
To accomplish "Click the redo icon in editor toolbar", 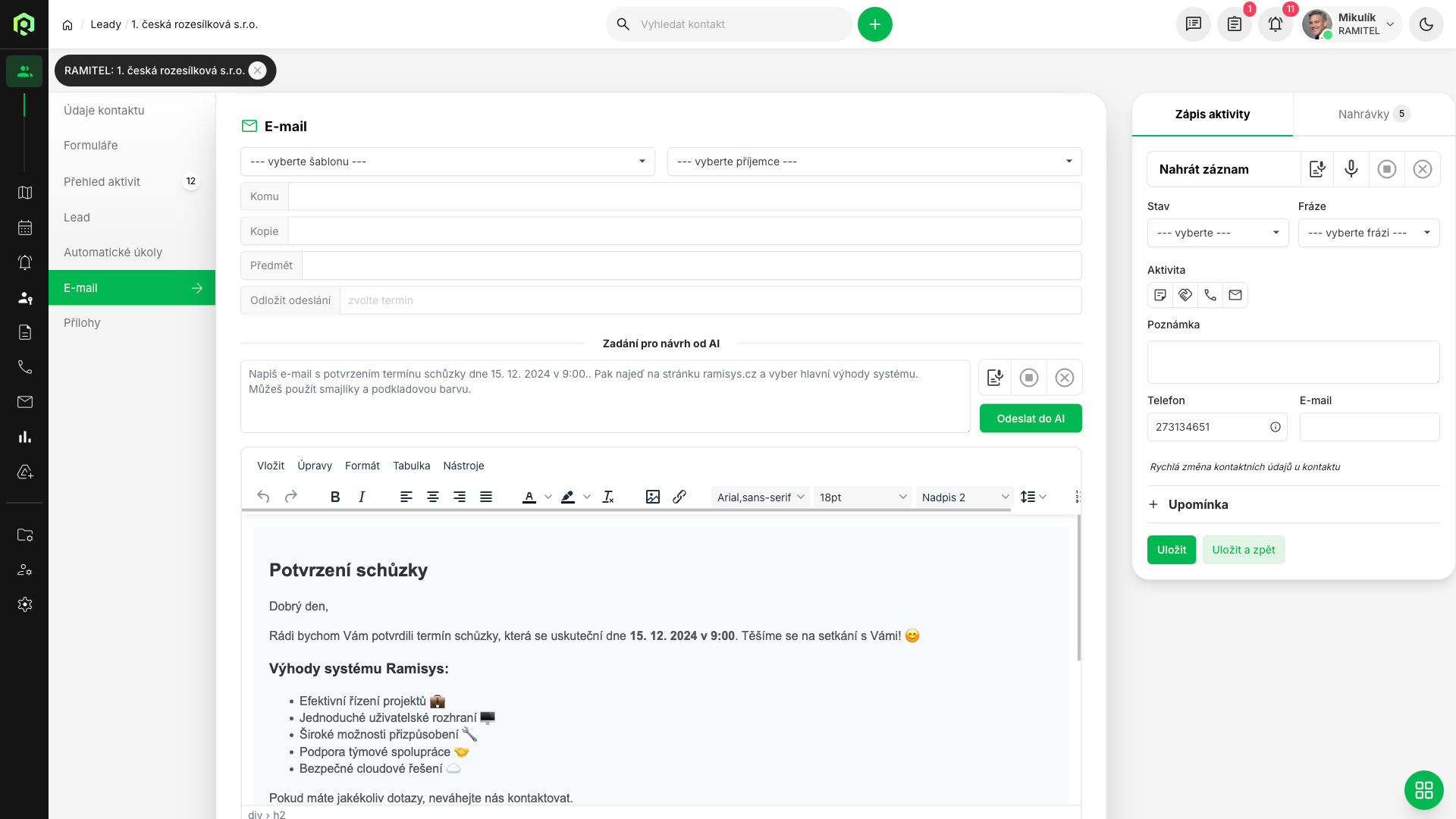I will pos(290,497).
